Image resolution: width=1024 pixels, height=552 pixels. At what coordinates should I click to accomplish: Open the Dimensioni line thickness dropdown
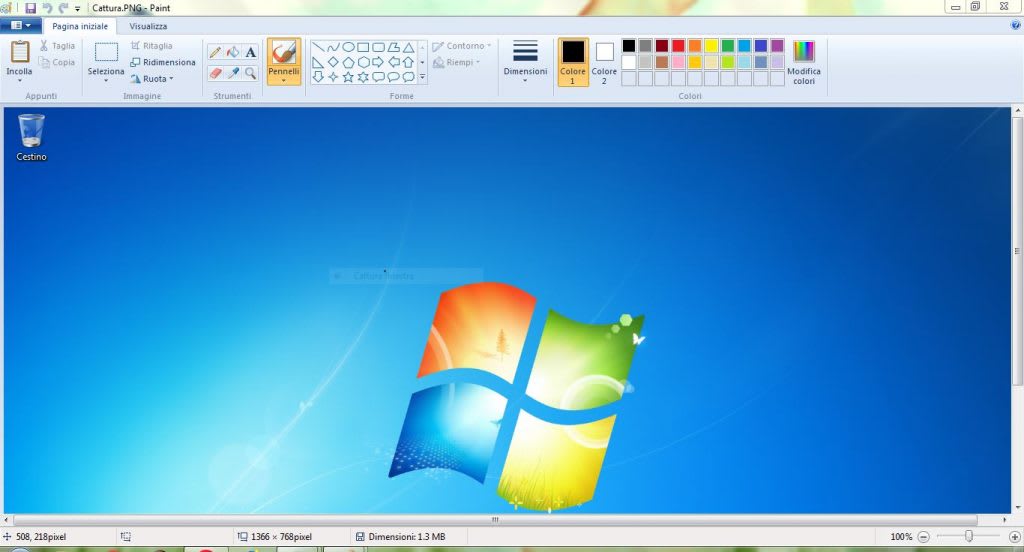[x=525, y=61]
